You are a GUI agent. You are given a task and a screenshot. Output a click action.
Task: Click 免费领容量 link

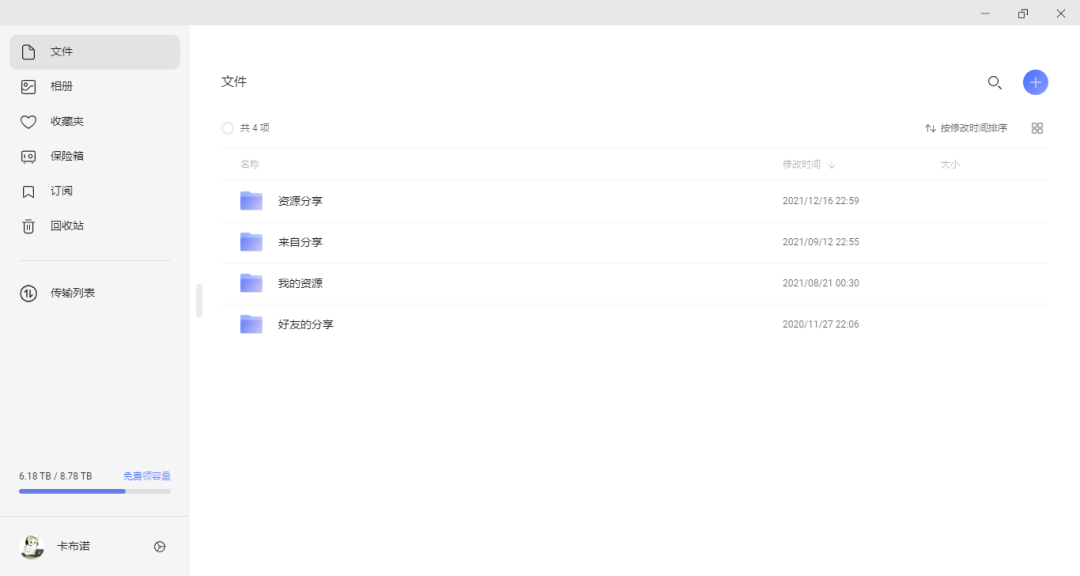click(147, 476)
